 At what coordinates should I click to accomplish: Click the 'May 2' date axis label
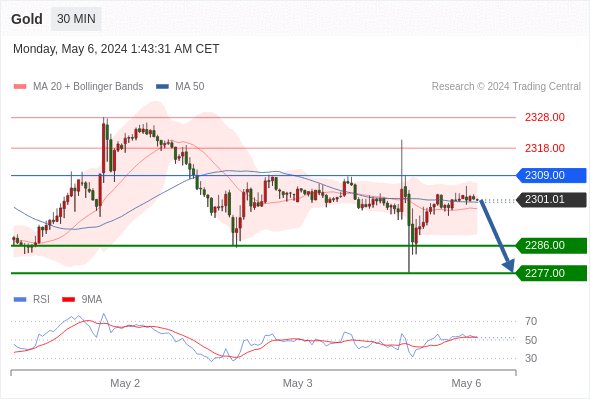pyautogui.click(x=125, y=383)
